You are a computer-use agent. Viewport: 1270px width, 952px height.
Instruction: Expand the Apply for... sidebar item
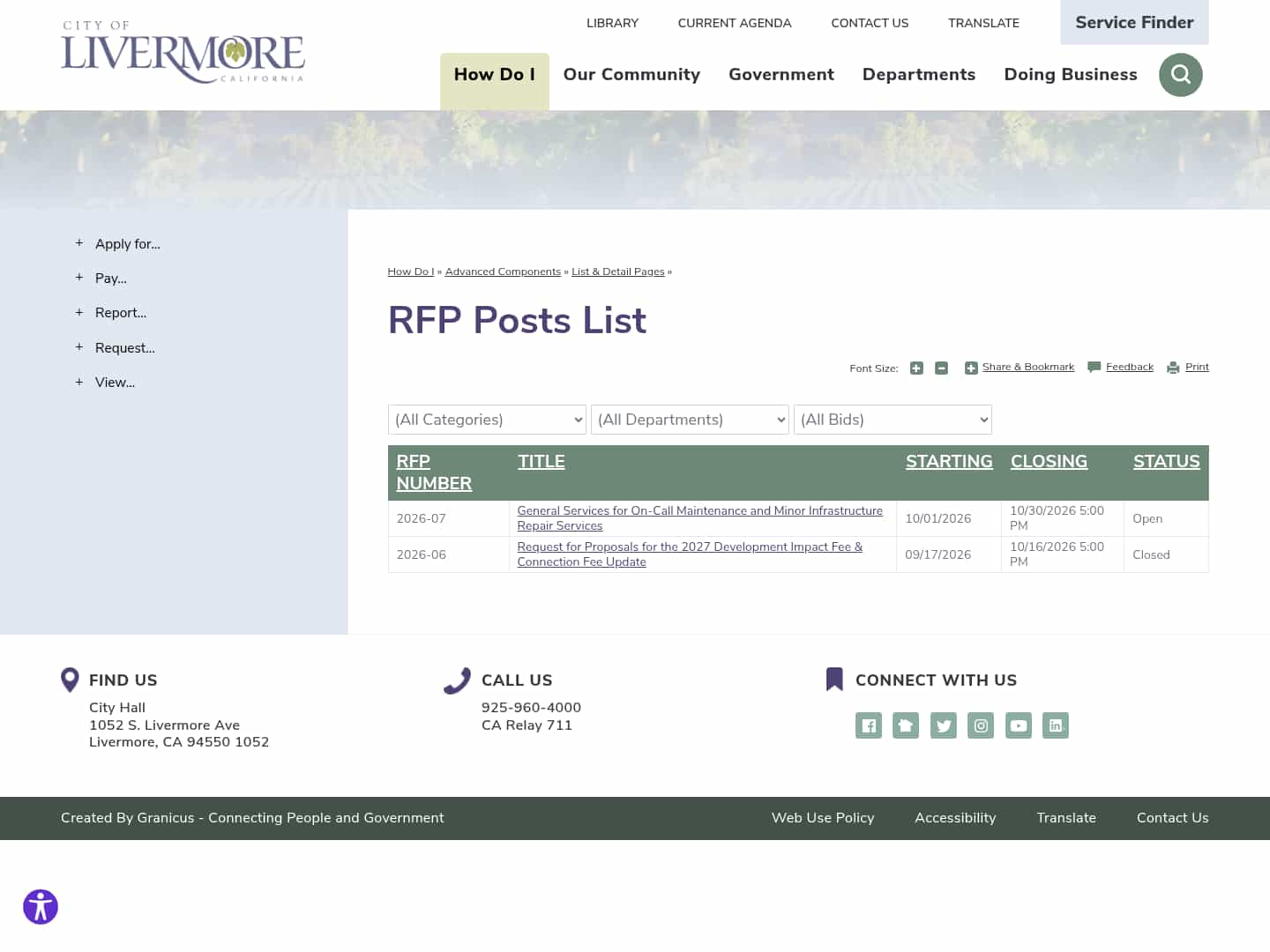pyautogui.click(x=78, y=243)
